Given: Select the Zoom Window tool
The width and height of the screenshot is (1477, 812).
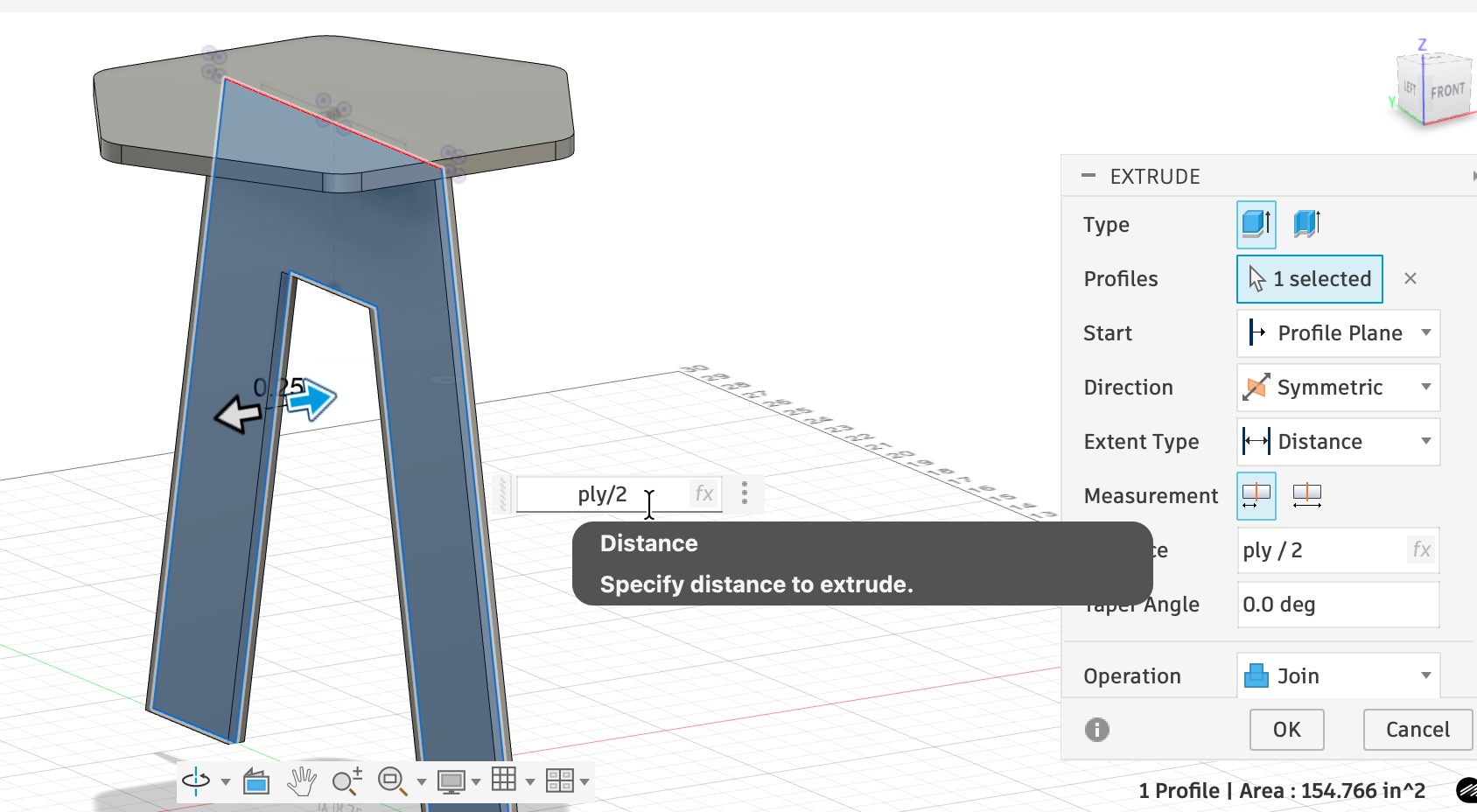Looking at the screenshot, I should pyautogui.click(x=392, y=780).
